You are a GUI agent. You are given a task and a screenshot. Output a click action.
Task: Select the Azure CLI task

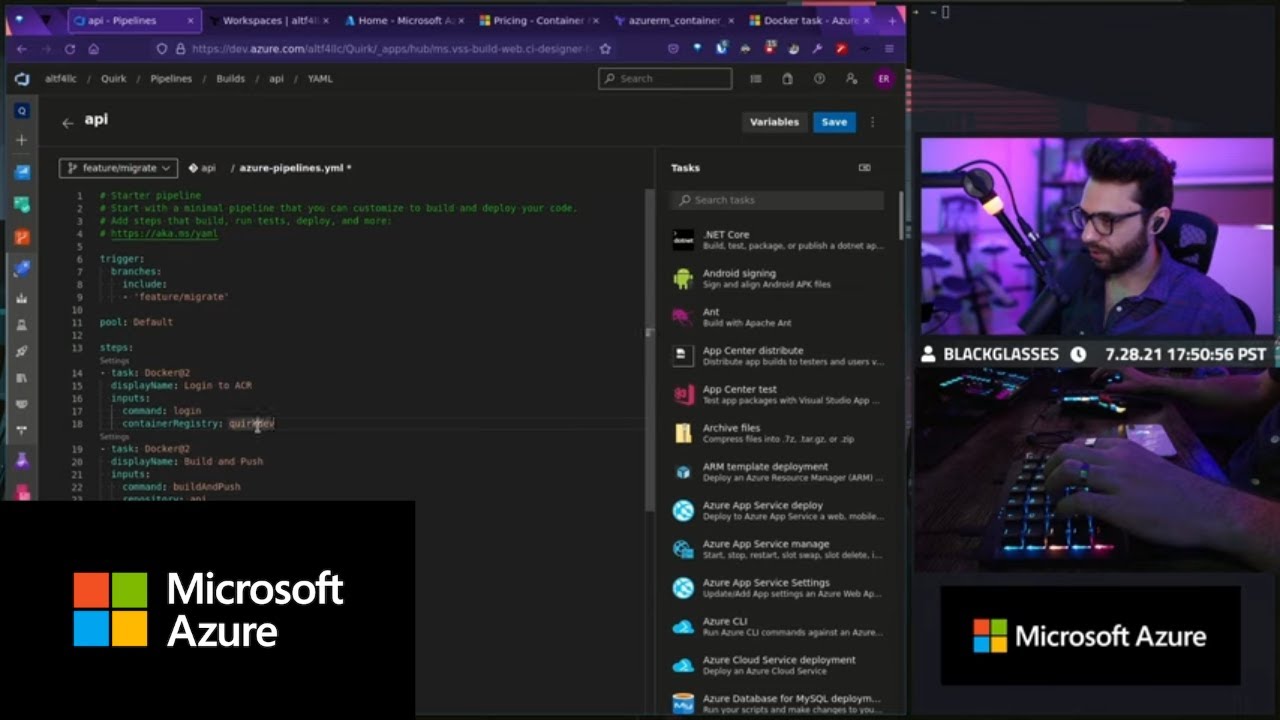click(778, 626)
